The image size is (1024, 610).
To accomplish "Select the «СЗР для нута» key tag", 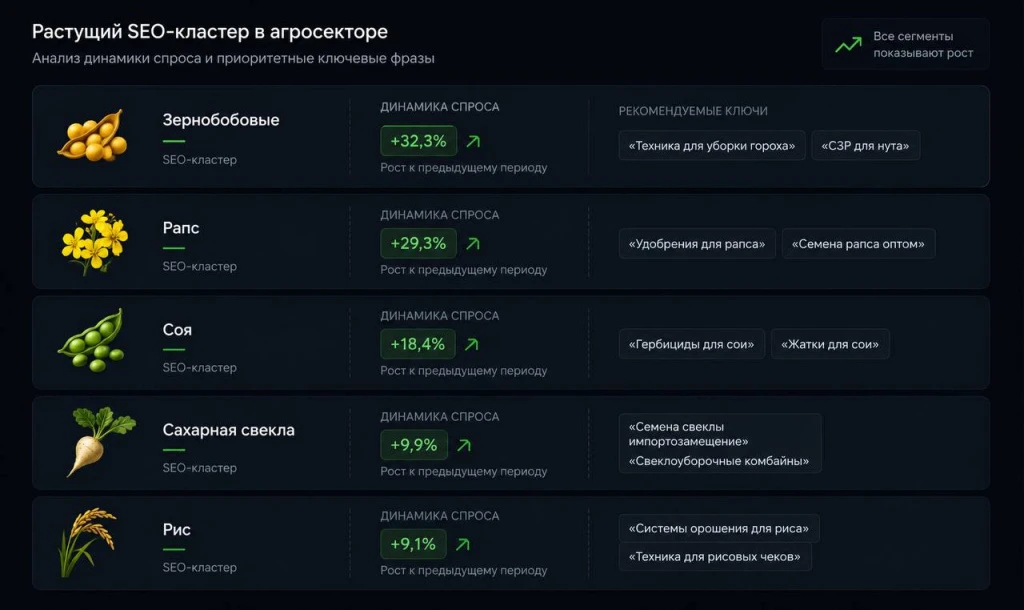I will (865, 146).
